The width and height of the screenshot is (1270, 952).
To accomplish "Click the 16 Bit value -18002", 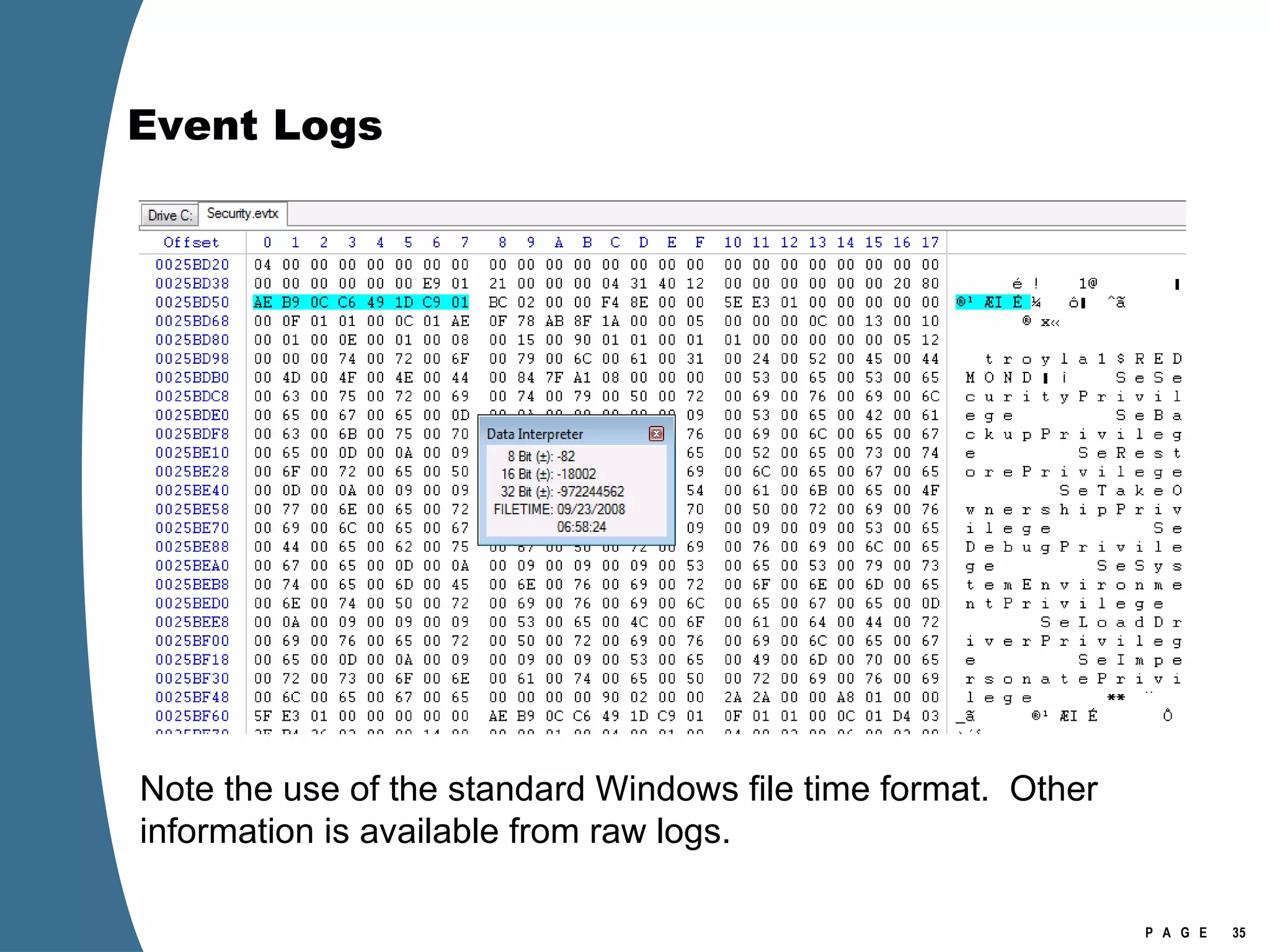I will (x=577, y=474).
